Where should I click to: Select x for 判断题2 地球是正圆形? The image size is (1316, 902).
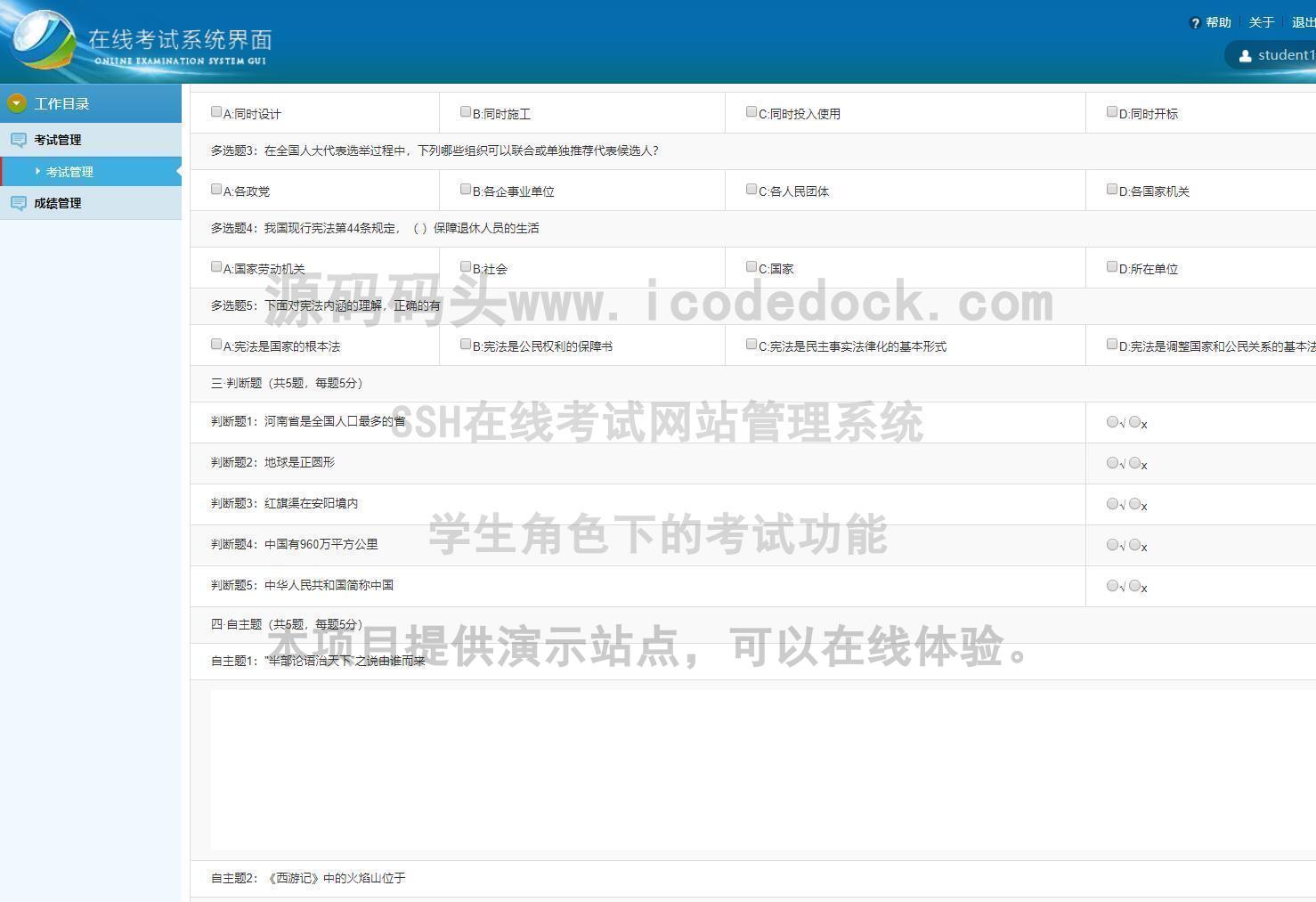tap(1134, 463)
